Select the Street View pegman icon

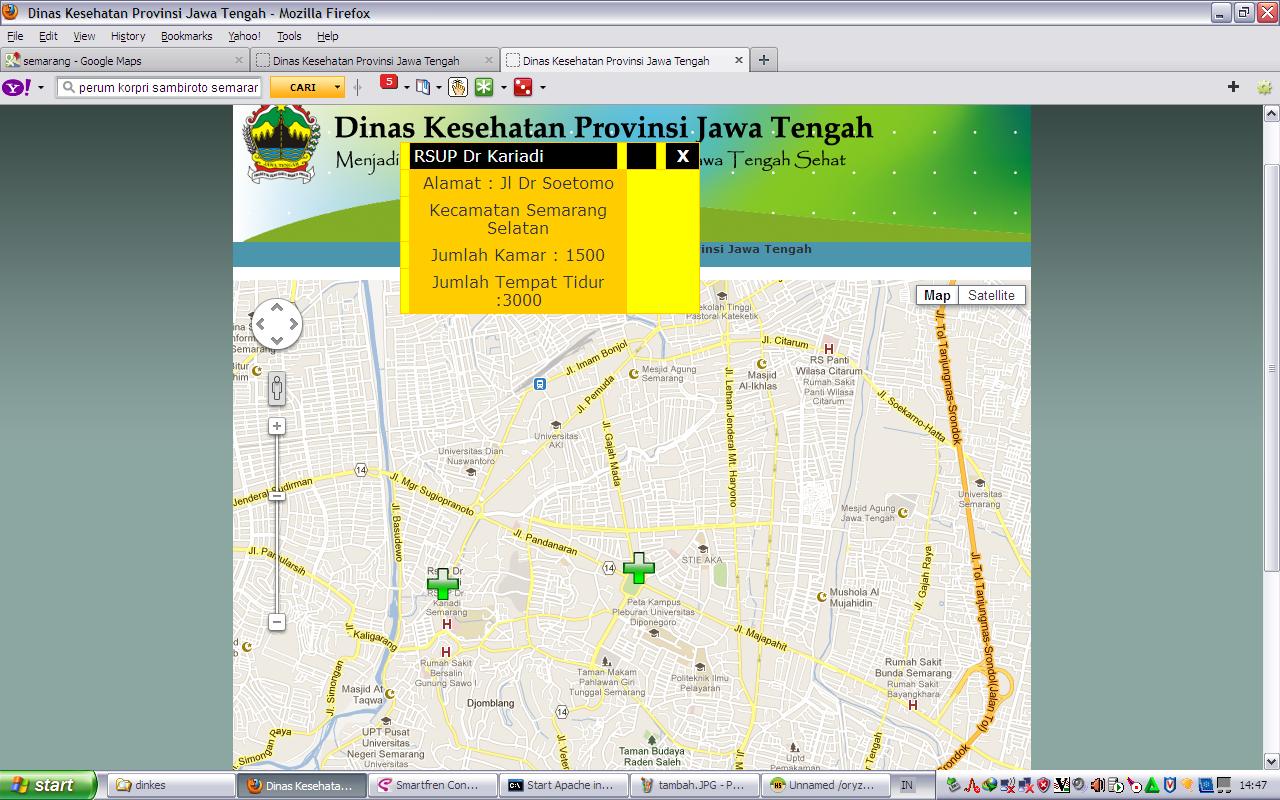pos(277,388)
